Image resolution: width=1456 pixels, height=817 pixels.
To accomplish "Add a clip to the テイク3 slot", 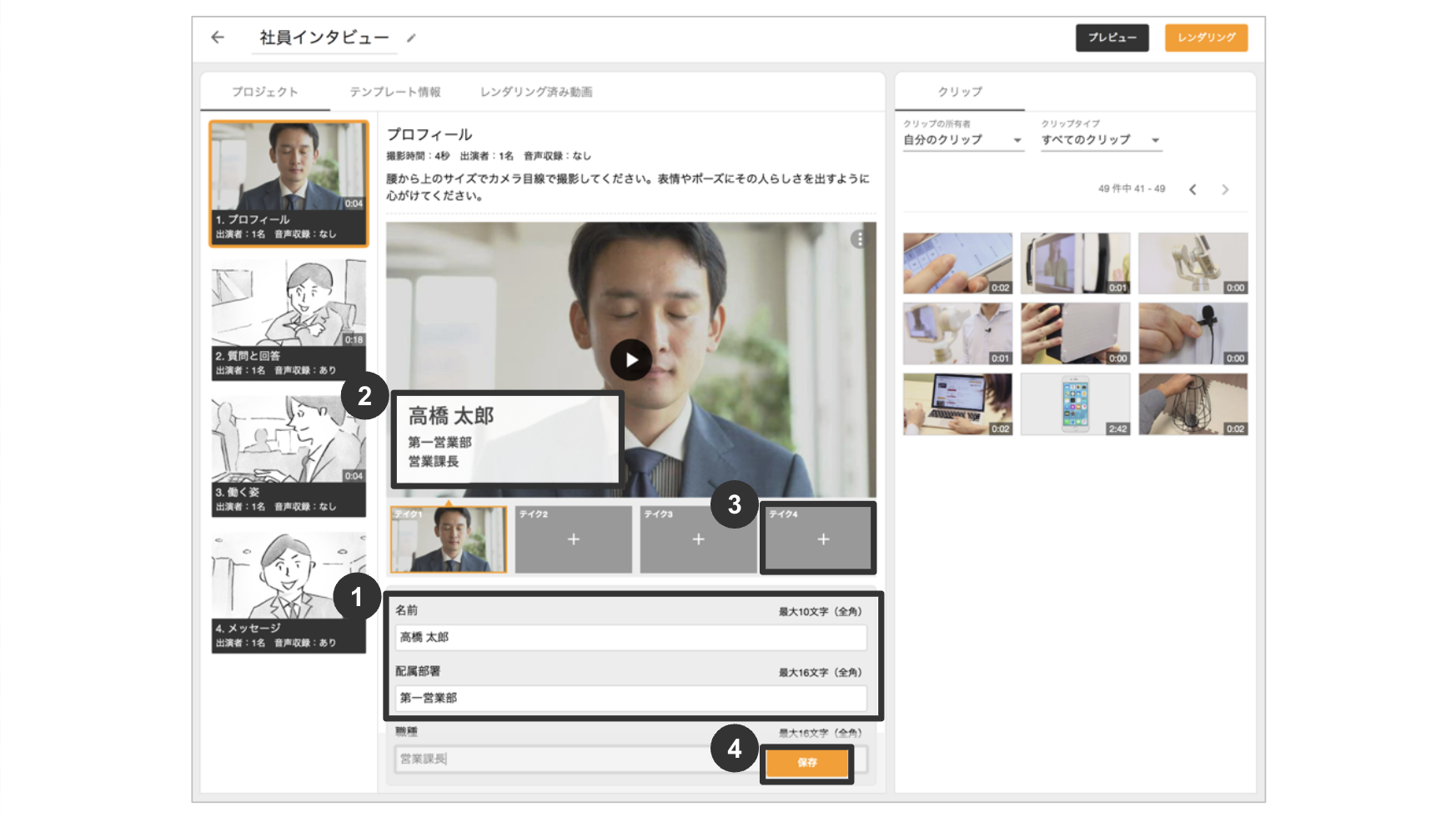I will pyautogui.click(x=698, y=539).
